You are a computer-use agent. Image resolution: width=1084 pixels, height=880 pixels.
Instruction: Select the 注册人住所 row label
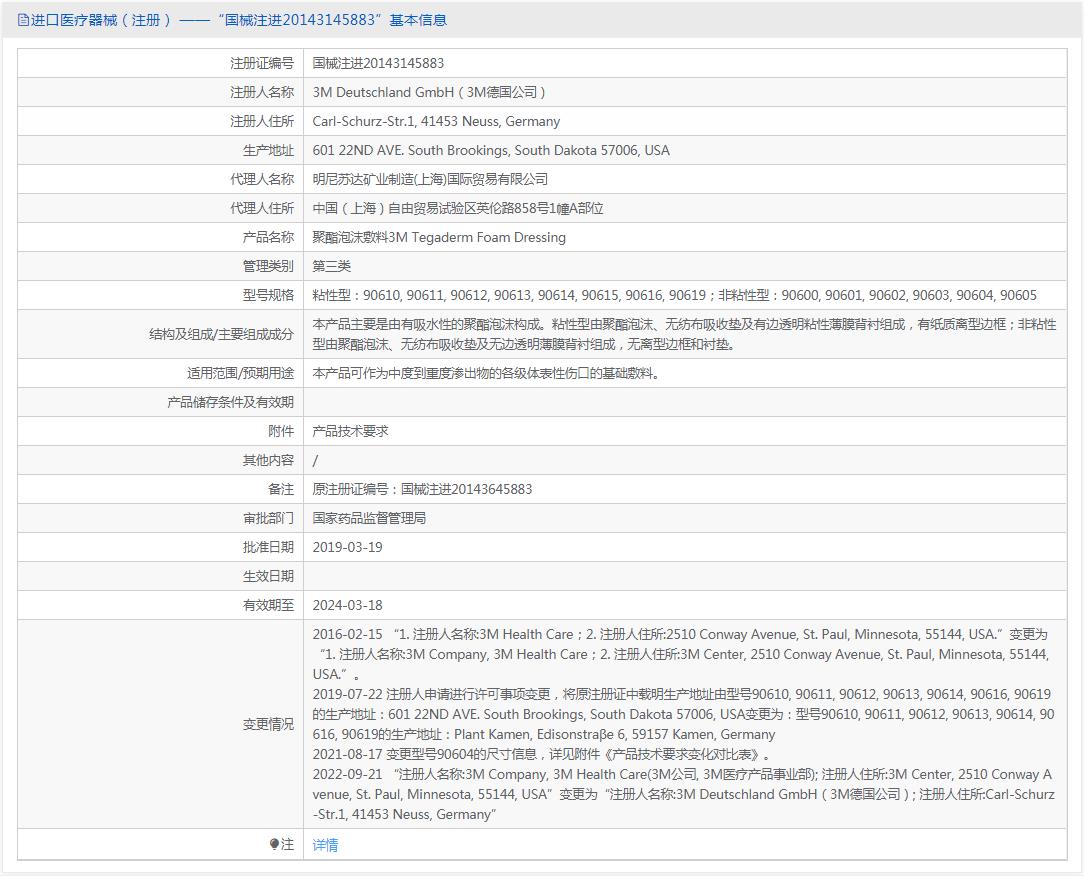click(262, 122)
